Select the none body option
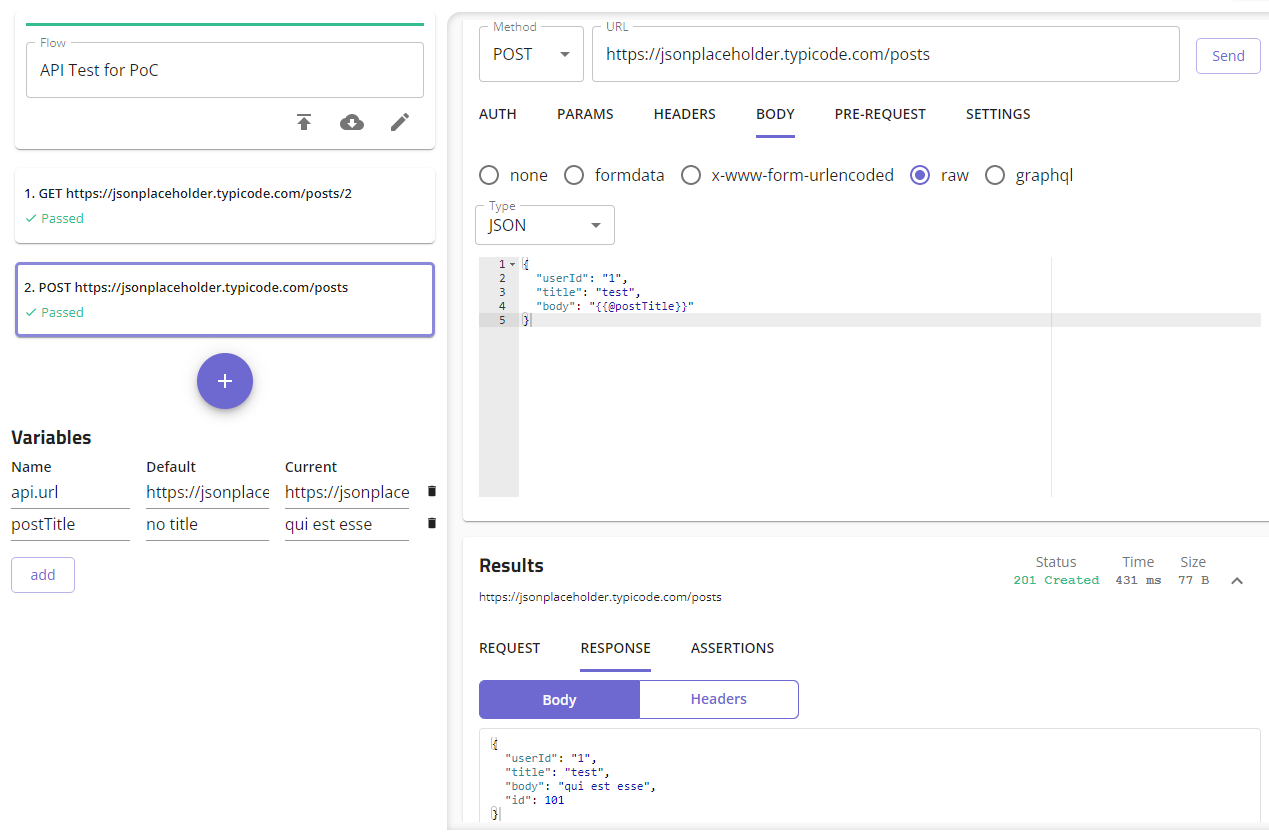 [x=489, y=175]
